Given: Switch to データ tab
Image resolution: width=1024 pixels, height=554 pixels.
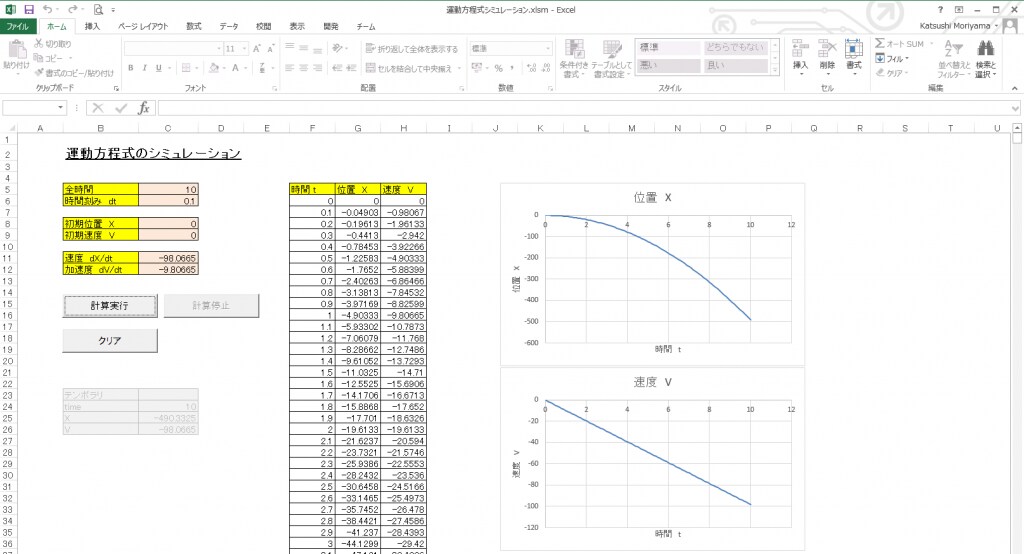Looking at the screenshot, I should 229,26.
